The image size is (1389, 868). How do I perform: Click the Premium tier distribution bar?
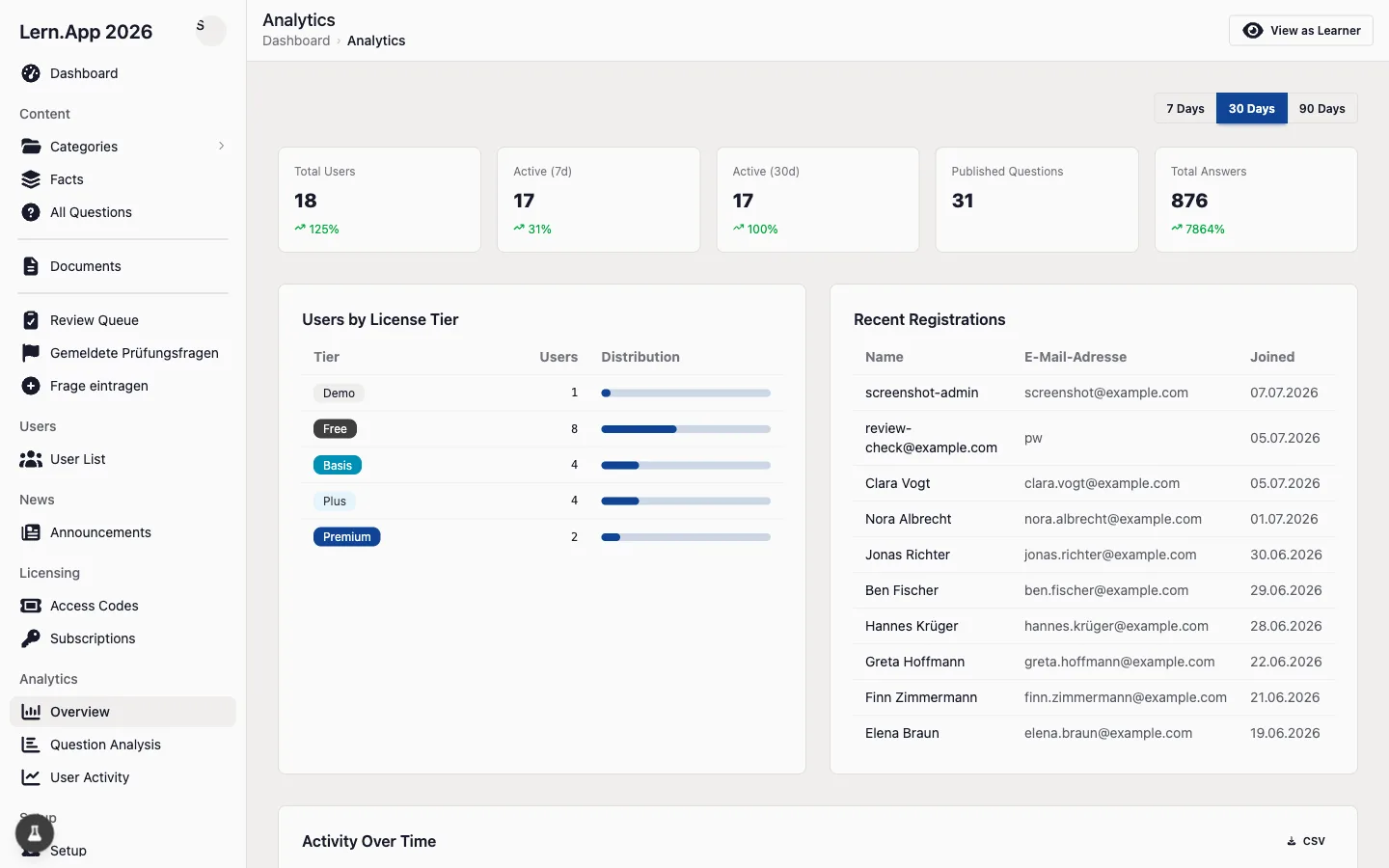(x=686, y=537)
